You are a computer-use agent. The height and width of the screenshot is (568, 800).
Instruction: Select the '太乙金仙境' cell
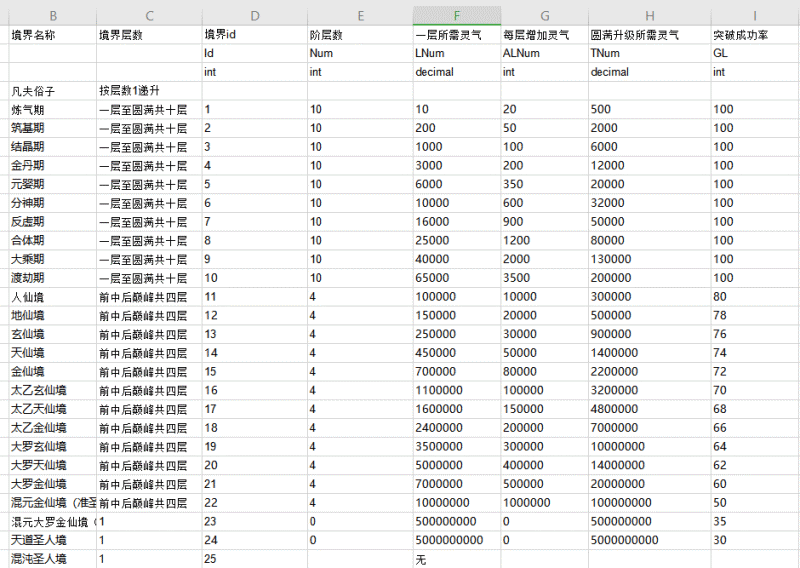pos(53,428)
